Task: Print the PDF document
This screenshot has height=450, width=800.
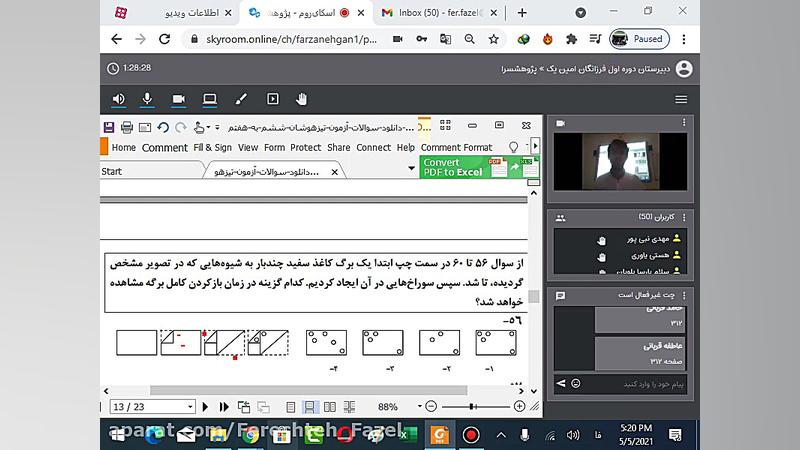Action: click(x=127, y=127)
